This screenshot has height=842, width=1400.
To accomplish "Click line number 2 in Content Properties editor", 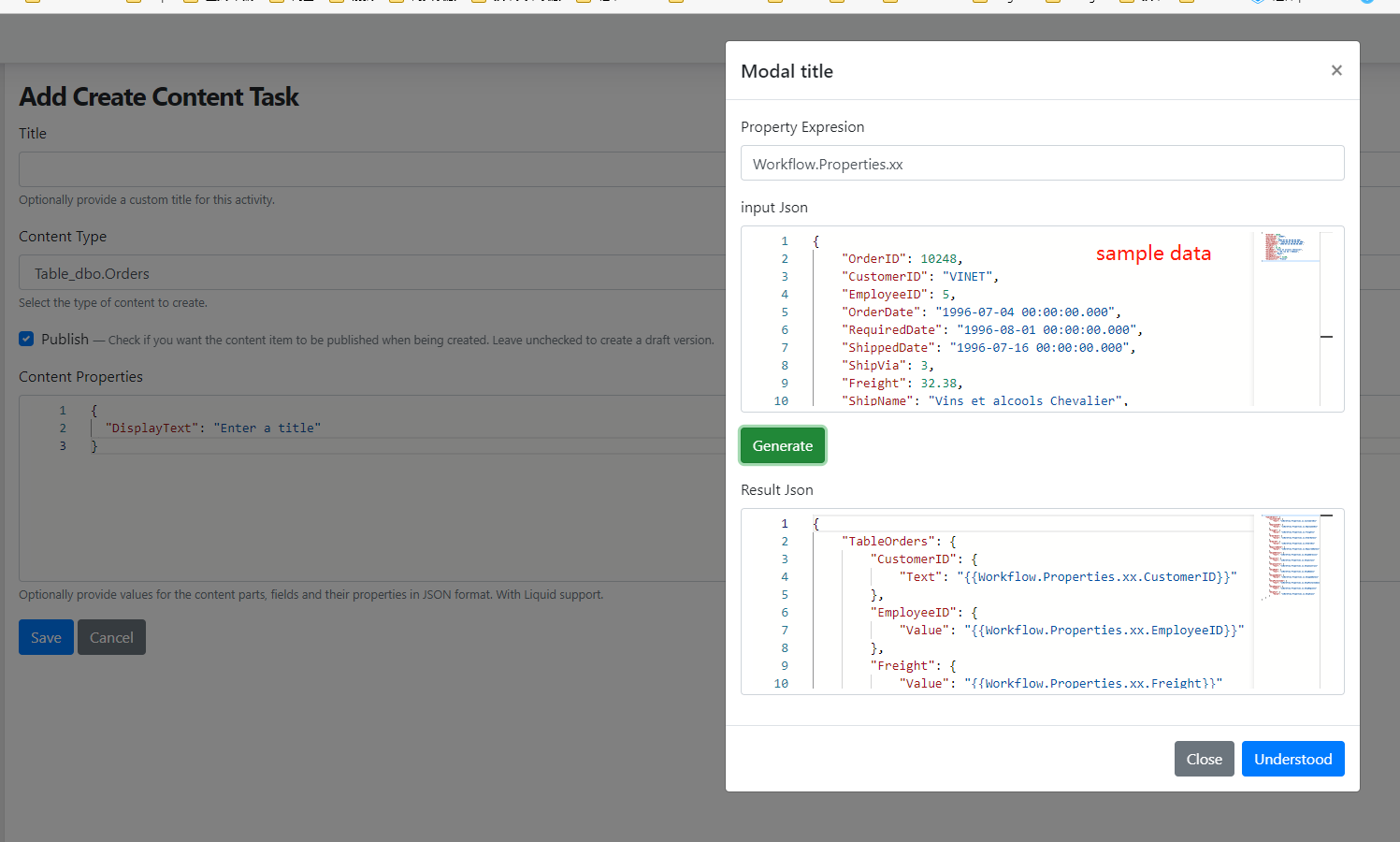I will [63, 428].
